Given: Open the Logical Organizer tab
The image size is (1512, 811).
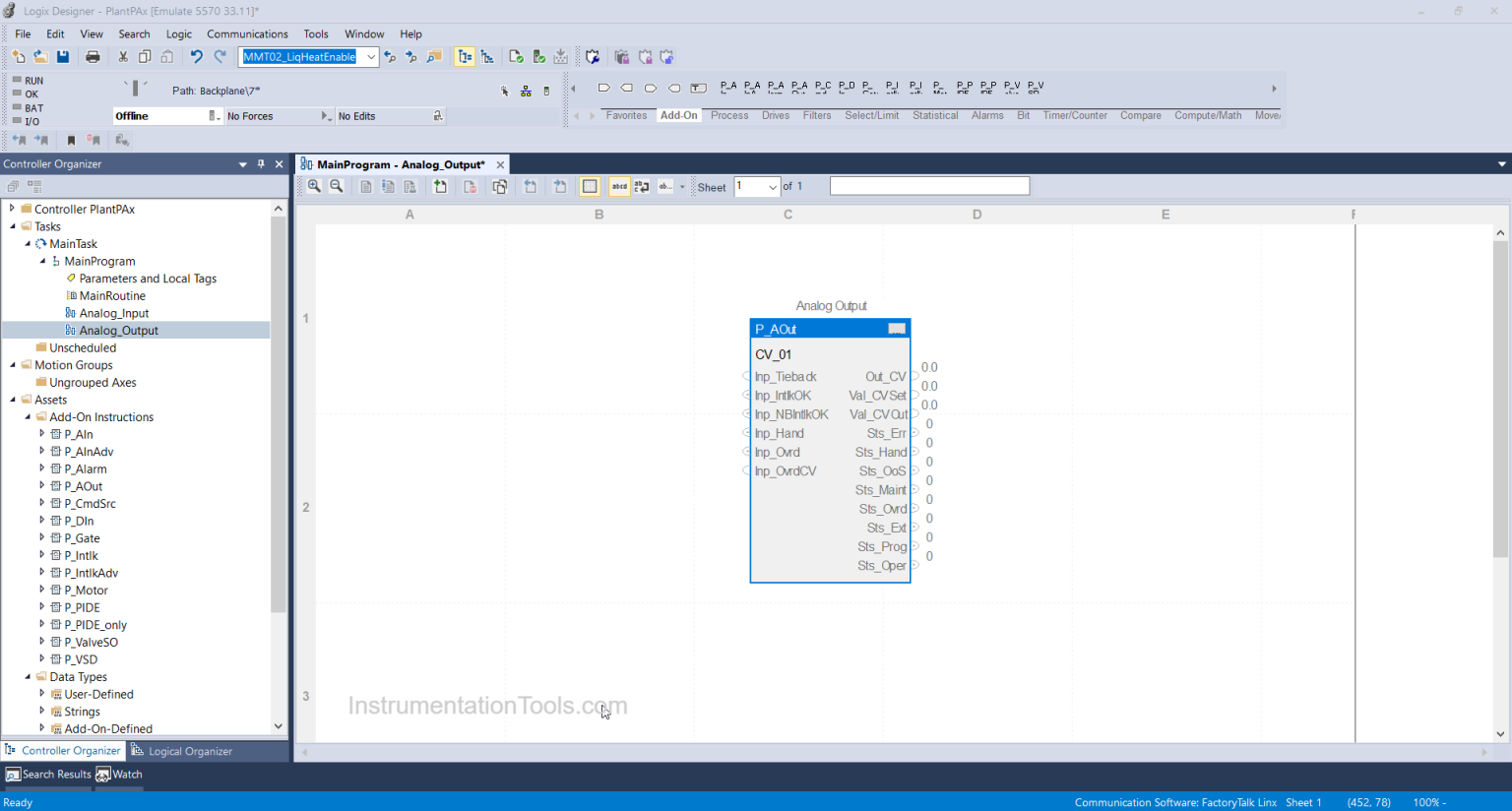Looking at the screenshot, I should click(182, 751).
